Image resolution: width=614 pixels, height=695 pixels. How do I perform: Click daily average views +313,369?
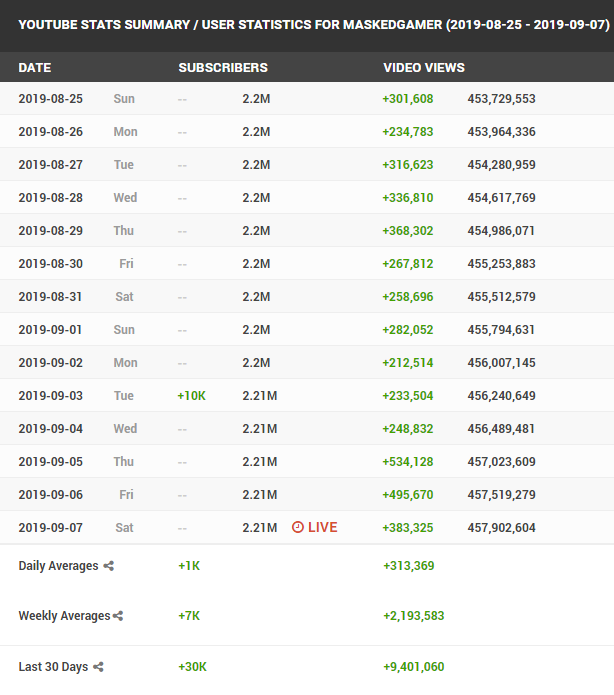coord(409,566)
